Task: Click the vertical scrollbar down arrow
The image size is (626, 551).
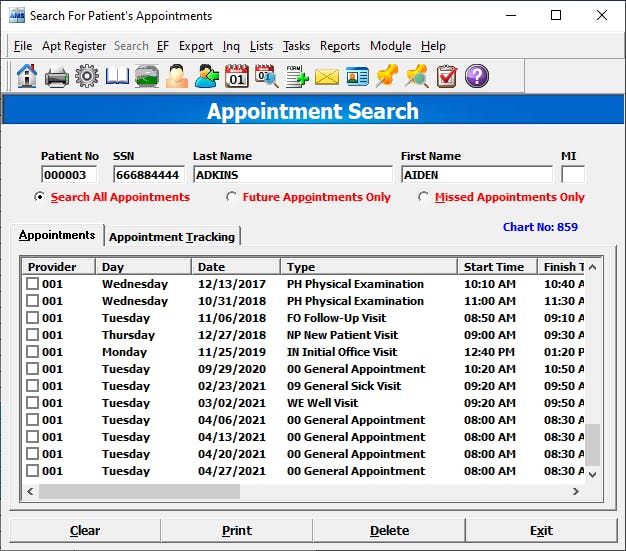Action: (x=592, y=474)
